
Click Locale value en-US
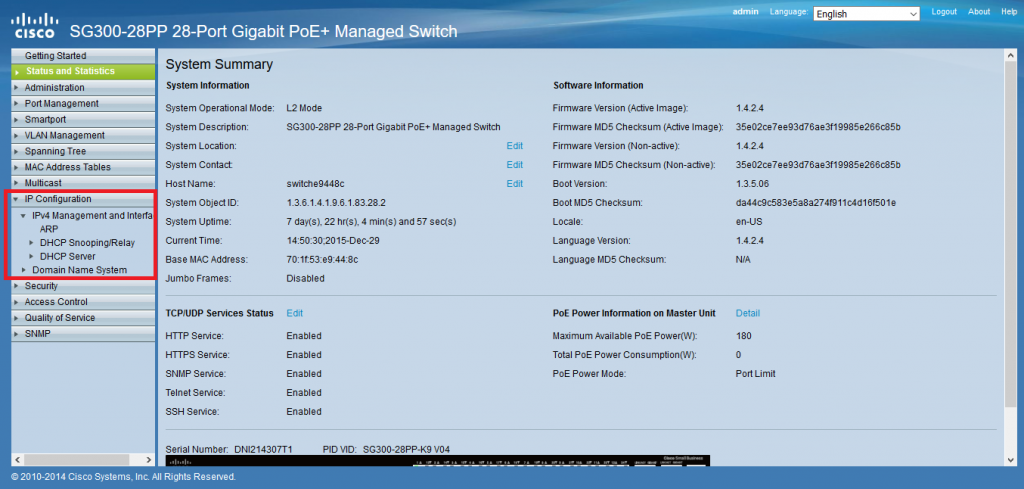[748, 221]
